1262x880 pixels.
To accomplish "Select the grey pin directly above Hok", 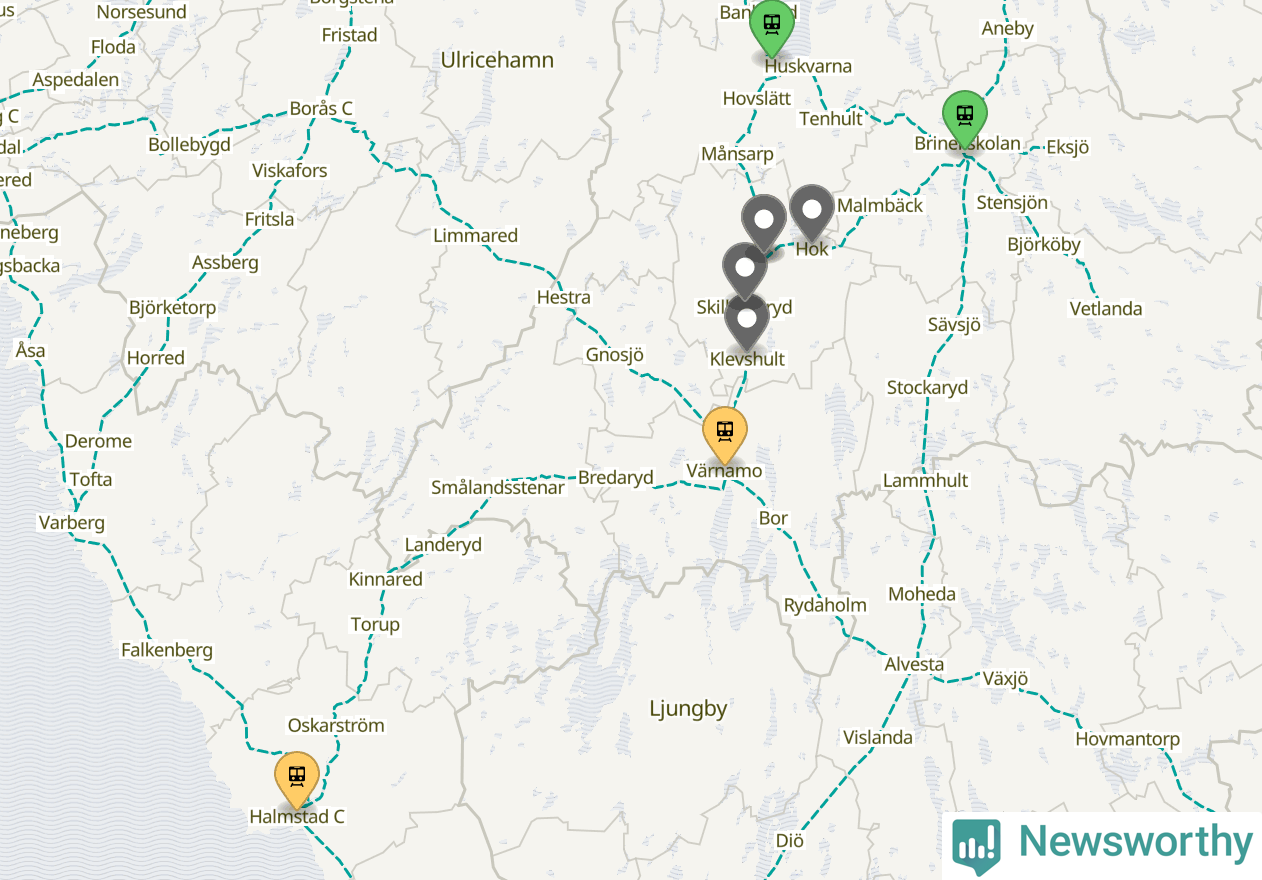I will (x=812, y=212).
